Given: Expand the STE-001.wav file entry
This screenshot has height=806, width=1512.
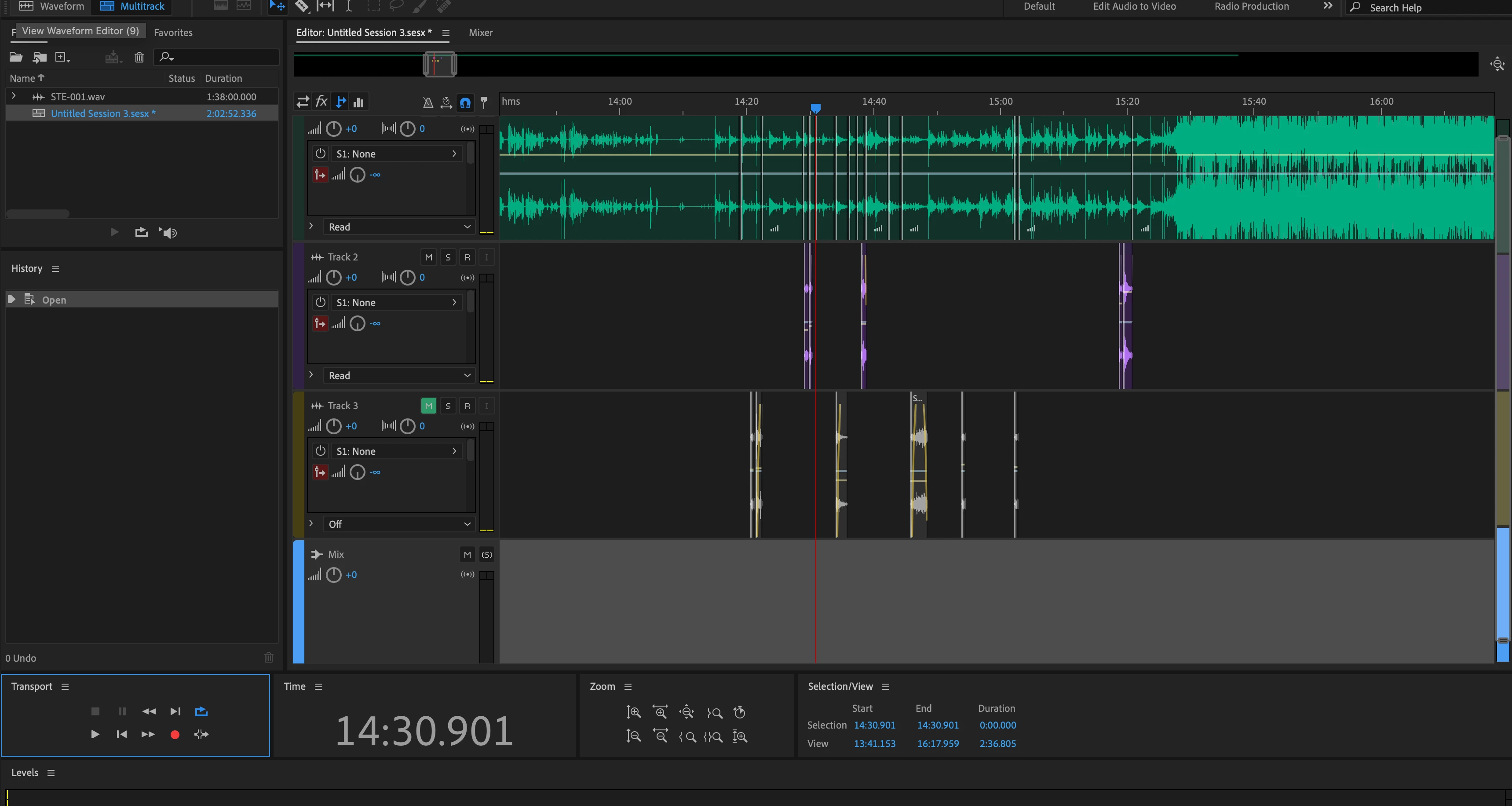Looking at the screenshot, I should pyautogui.click(x=14, y=96).
